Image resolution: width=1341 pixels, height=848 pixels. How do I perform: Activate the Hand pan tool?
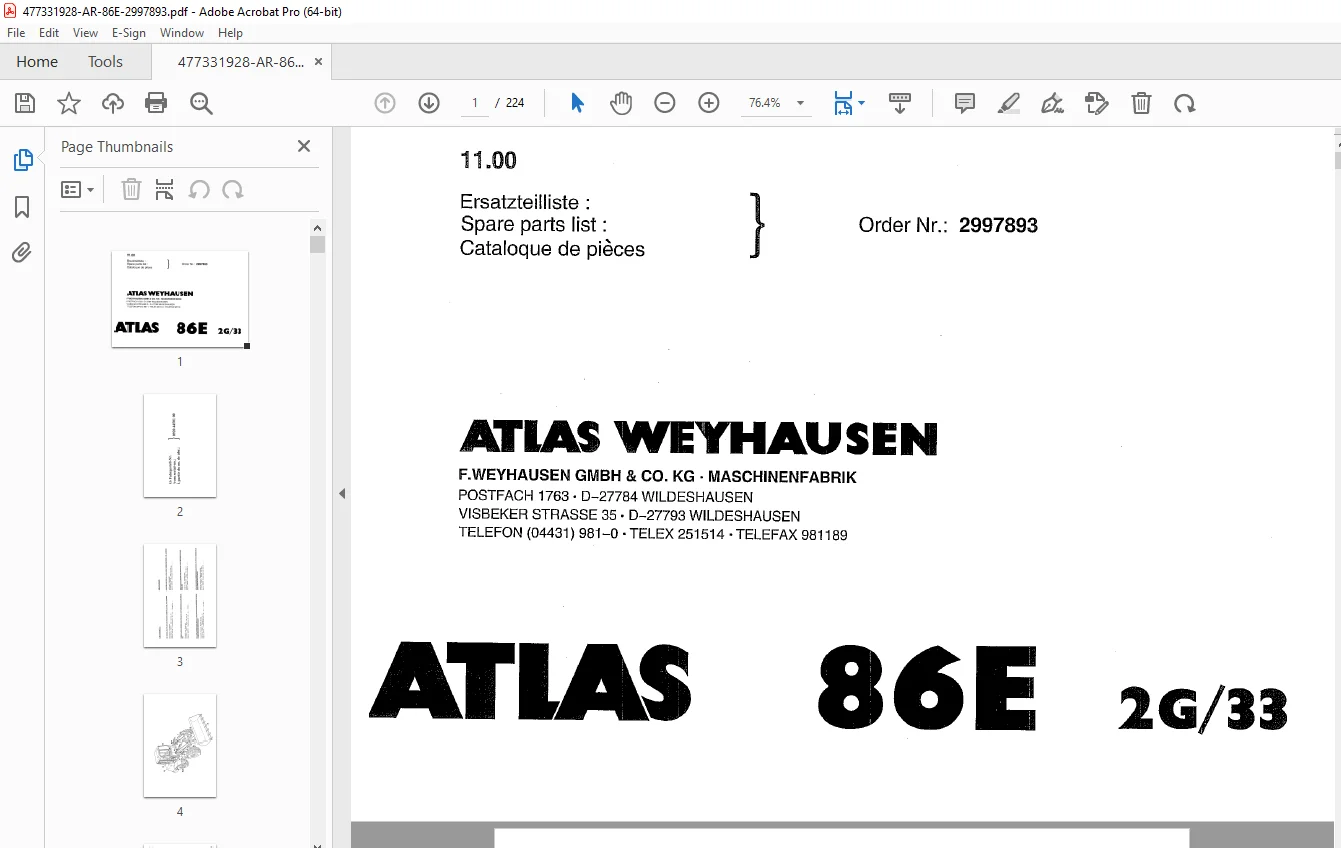point(621,103)
